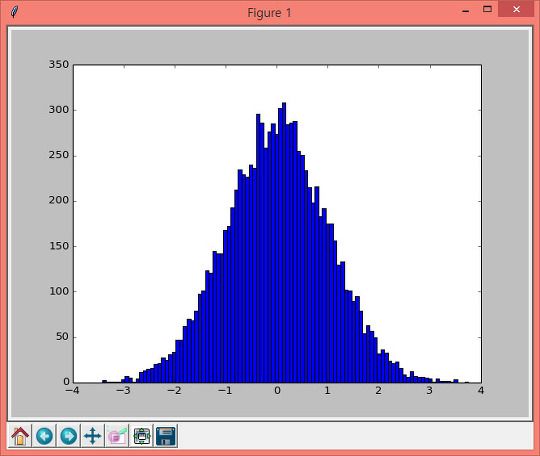Click the y-axis label 150
This screenshot has height=456, width=540.
(59, 246)
